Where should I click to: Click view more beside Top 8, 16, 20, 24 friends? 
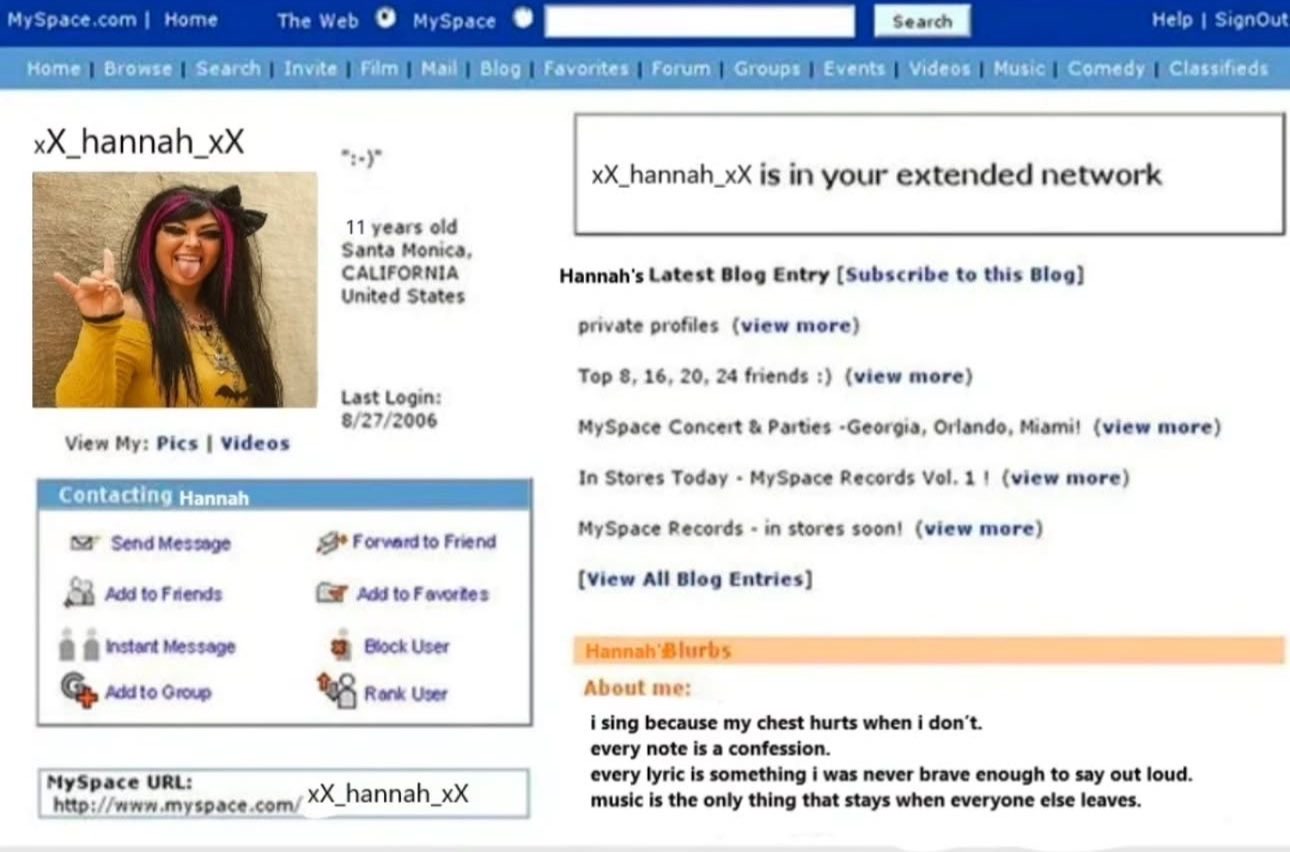tap(909, 376)
